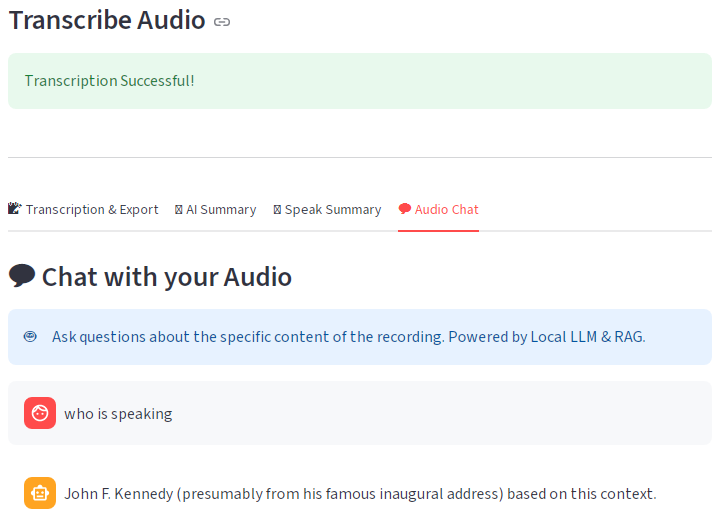
Task: Click the small icon before AI Summary
Action: coord(179,210)
